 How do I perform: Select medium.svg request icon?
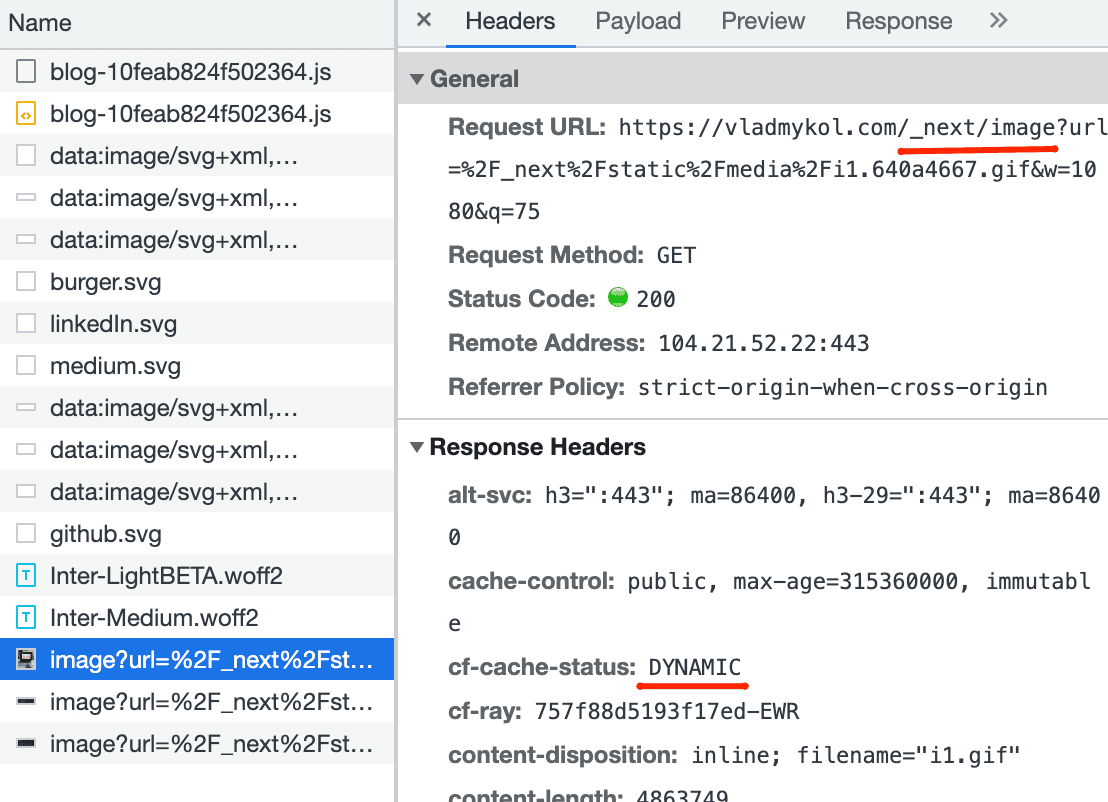27,366
